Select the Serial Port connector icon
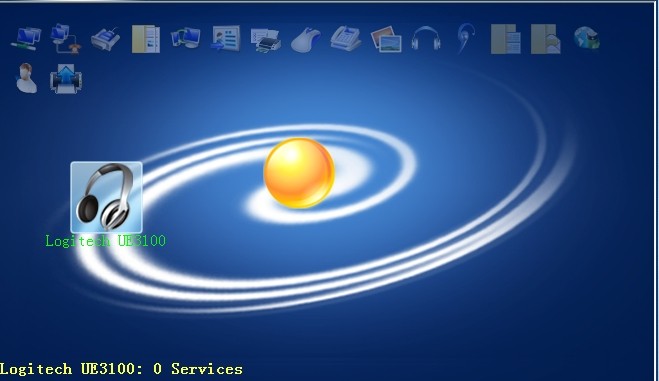Viewport: 659px width, 381px height. tap(105, 39)
